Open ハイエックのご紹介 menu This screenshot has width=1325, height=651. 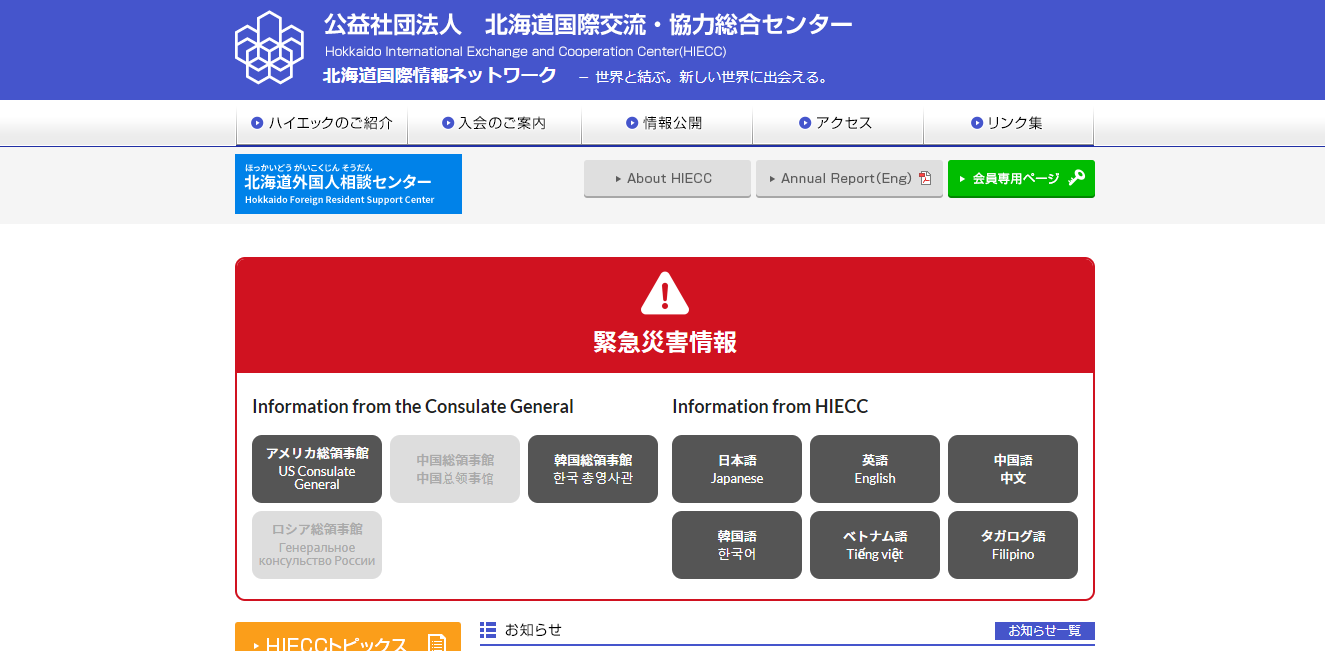pos(322,123)
